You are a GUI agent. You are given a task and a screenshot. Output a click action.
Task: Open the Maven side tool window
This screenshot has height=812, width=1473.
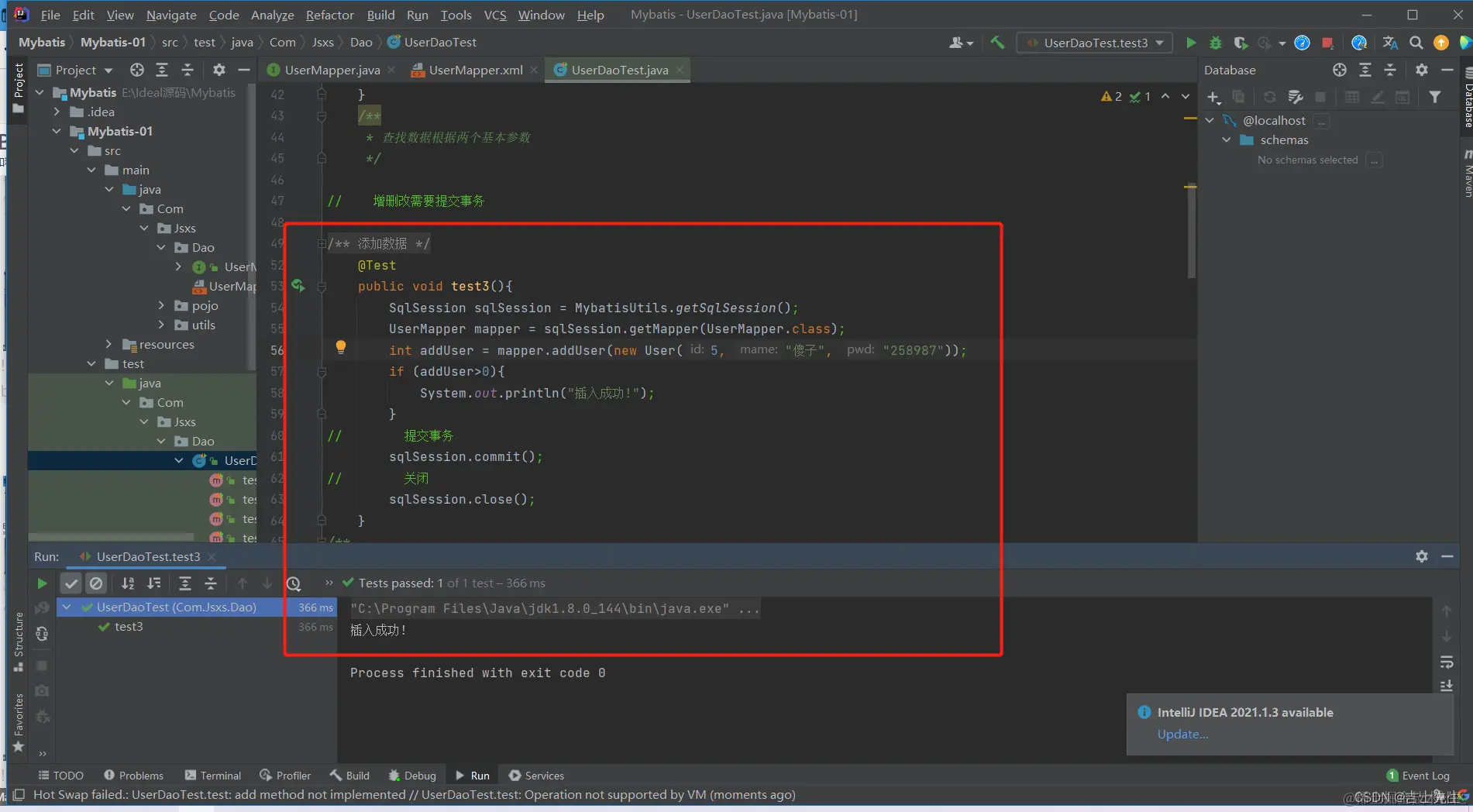pos(1467,174)
